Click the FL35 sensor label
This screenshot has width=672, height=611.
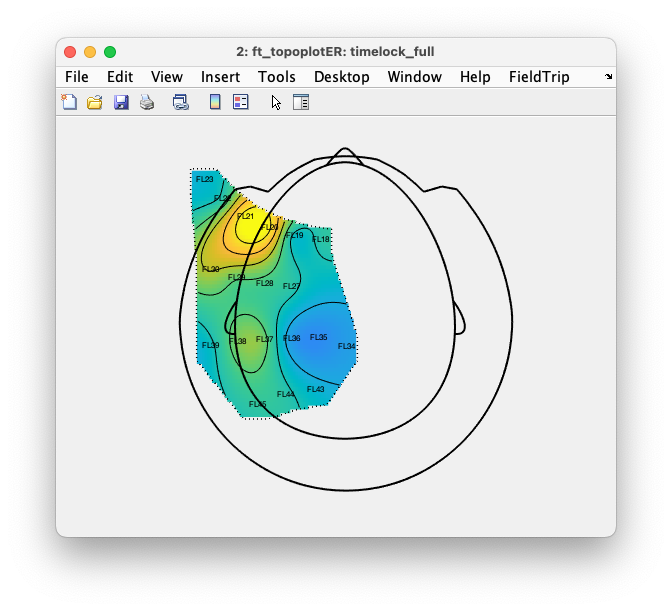318,337
